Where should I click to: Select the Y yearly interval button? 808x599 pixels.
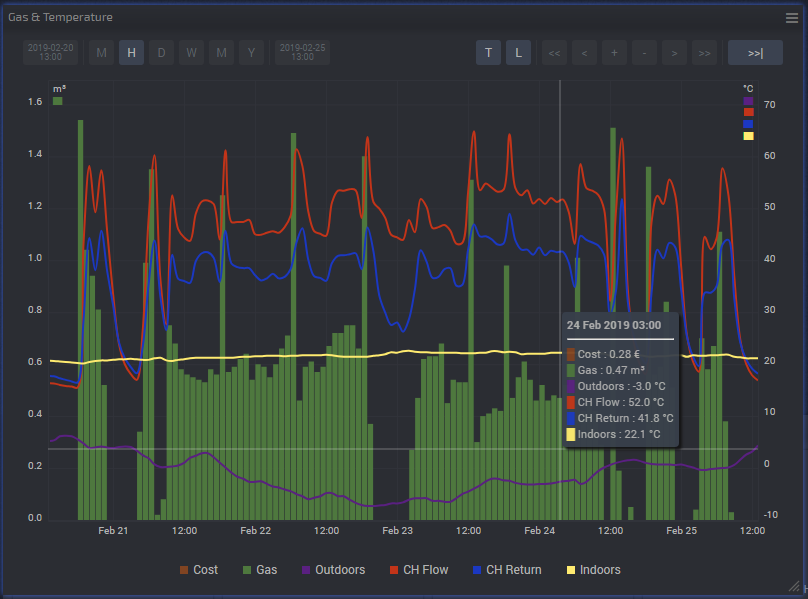point(251,53)
